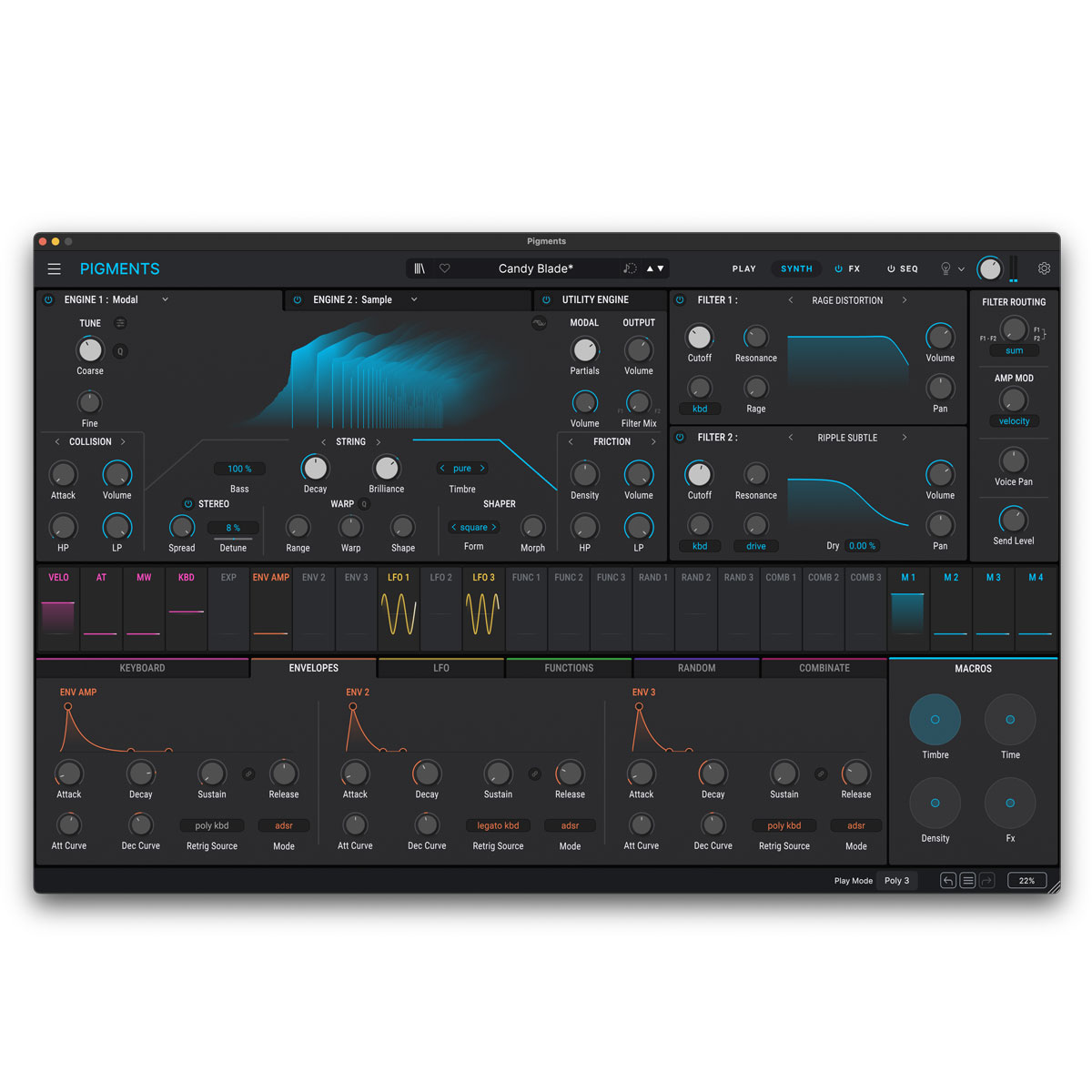Open the Functions tab
The width and height of the screenshot is (1092, 1092).
point(569,668)
